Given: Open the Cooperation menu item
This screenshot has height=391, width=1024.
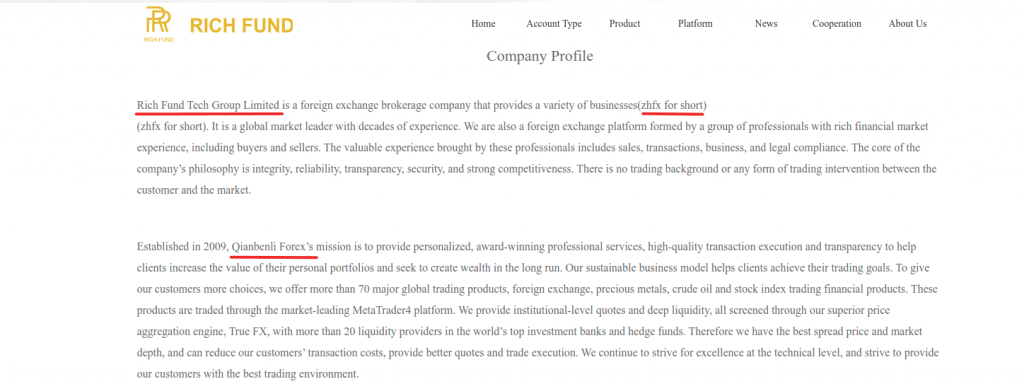Looking at the screenshot, I should [837, 23].
